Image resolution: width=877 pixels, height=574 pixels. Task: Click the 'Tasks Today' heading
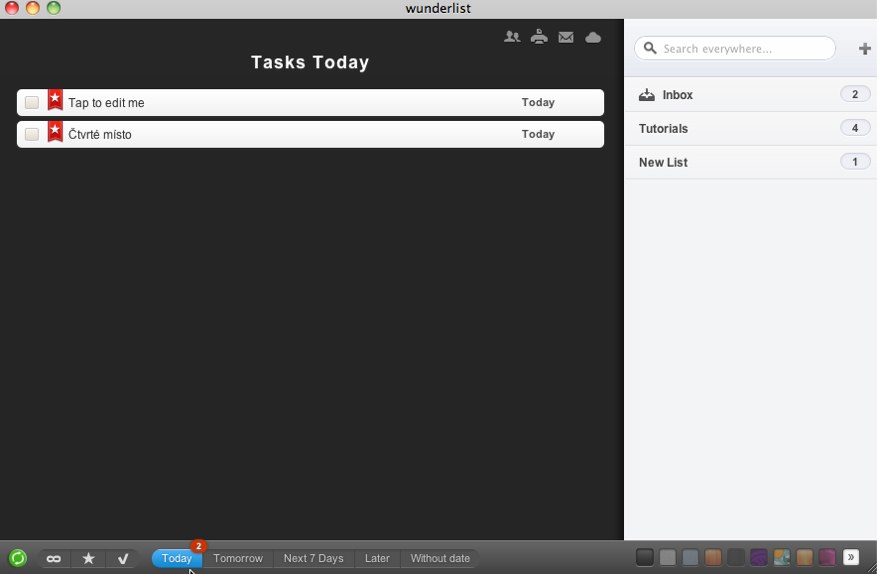tap(310, 62)
